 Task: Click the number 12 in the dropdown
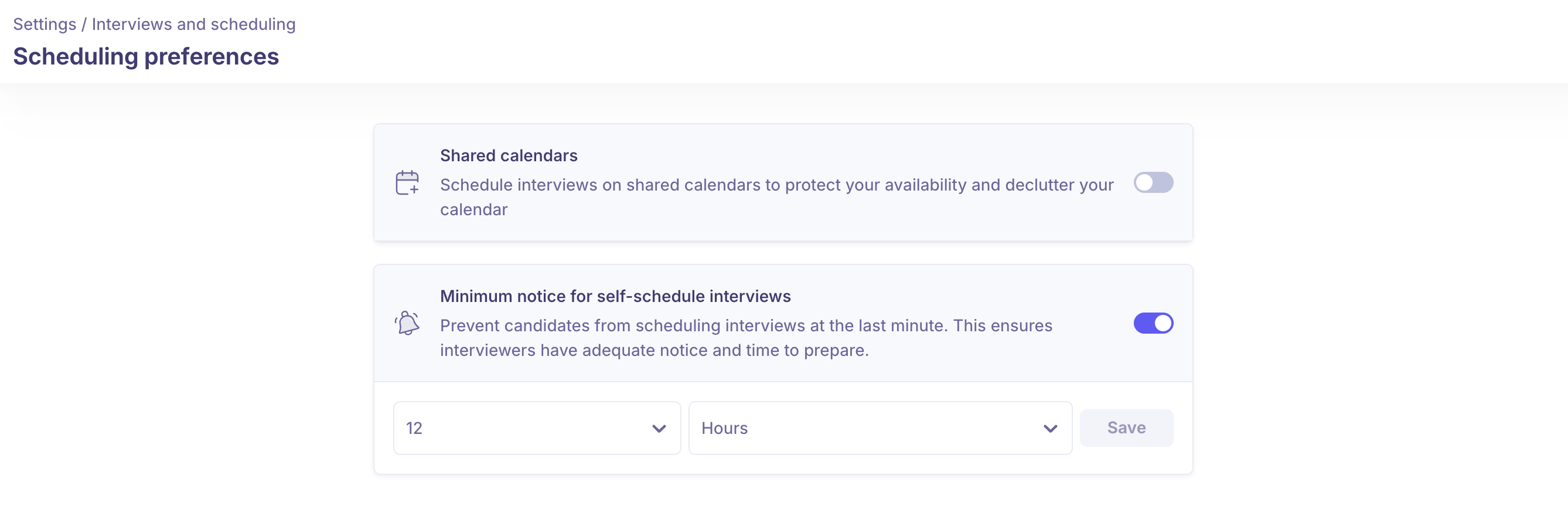tap(414, 428)
